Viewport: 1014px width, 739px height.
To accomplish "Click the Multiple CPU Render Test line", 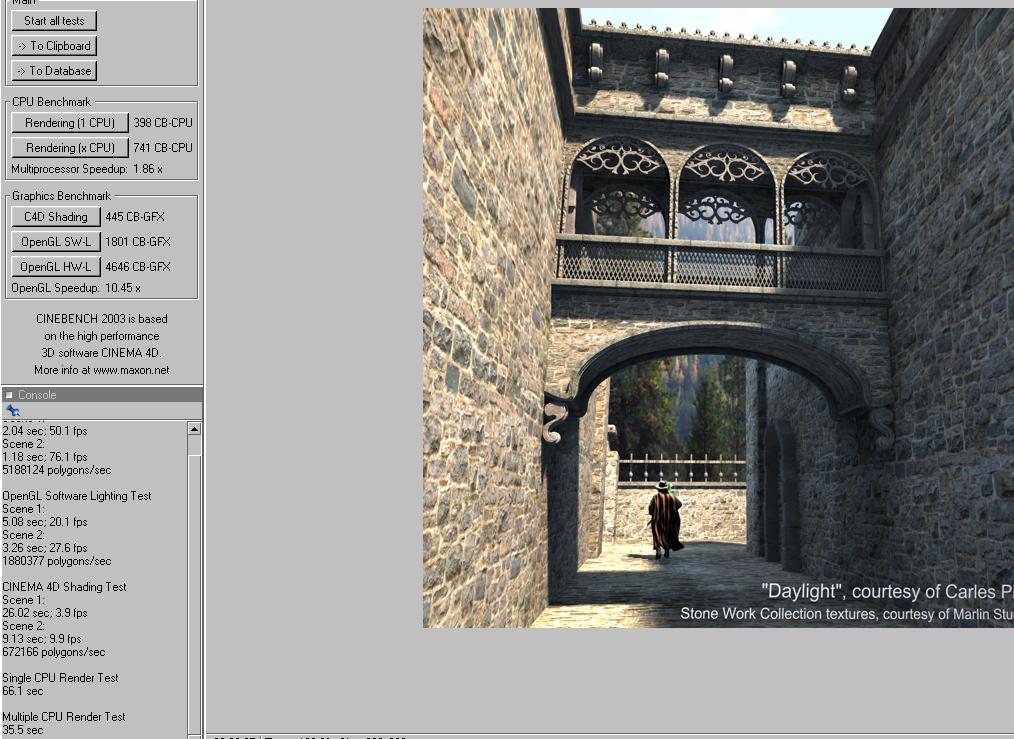I will click(x=64, y=716).
